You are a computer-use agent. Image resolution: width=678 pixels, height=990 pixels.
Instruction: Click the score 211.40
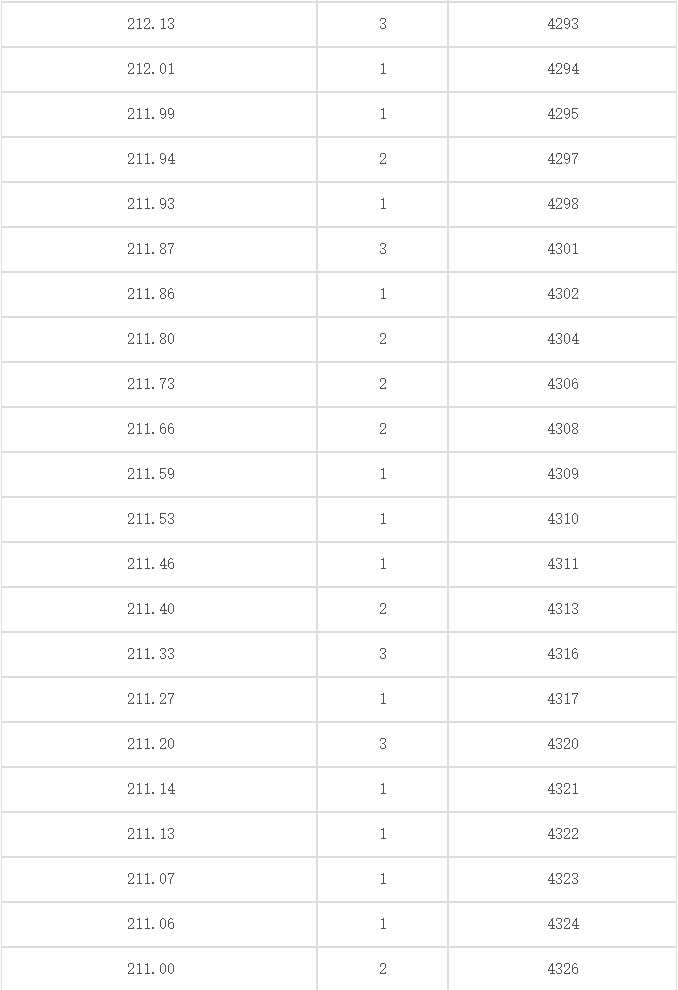point(151,609)
